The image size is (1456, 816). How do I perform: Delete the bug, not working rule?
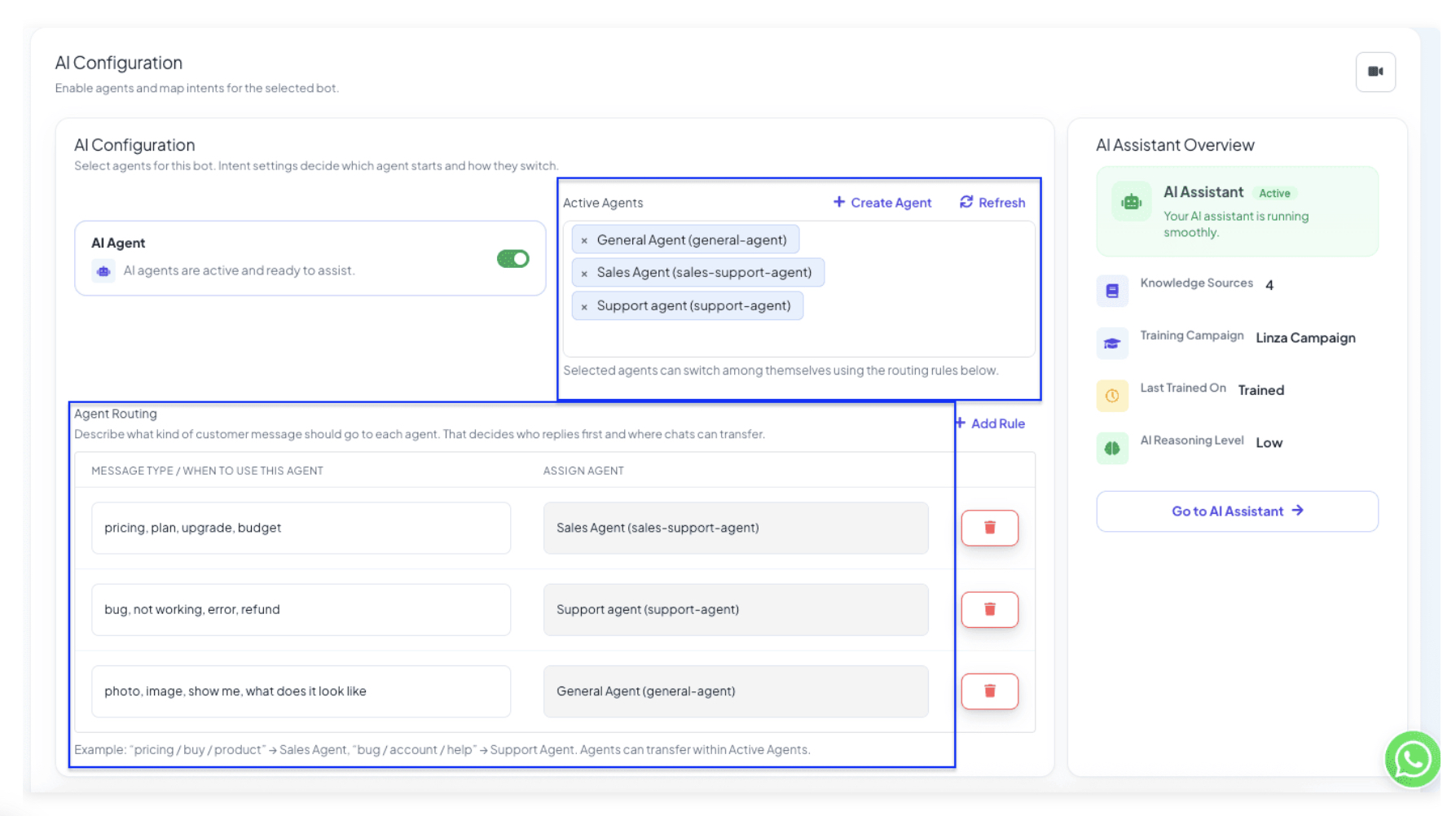tap(990, 609)
